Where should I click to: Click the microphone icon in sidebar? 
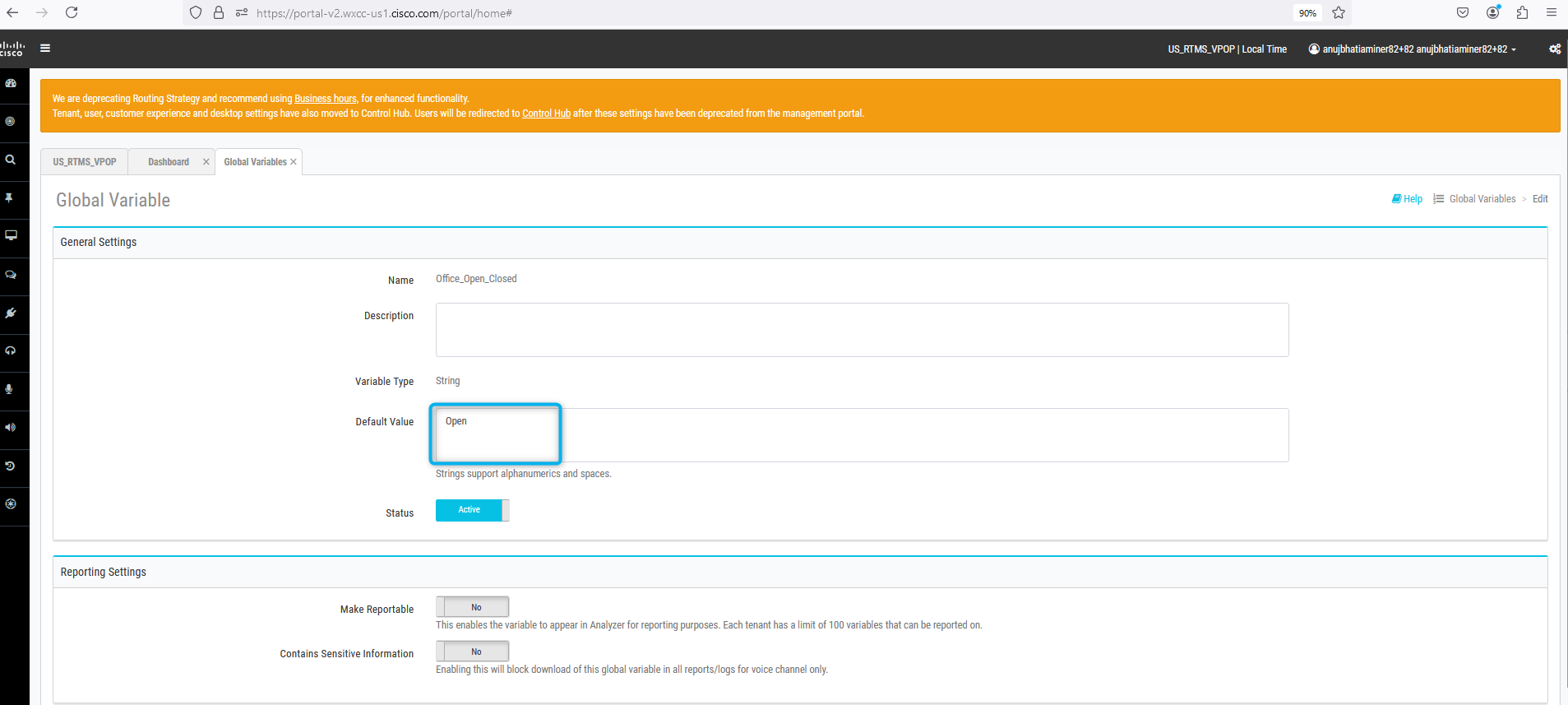[10, 389]
